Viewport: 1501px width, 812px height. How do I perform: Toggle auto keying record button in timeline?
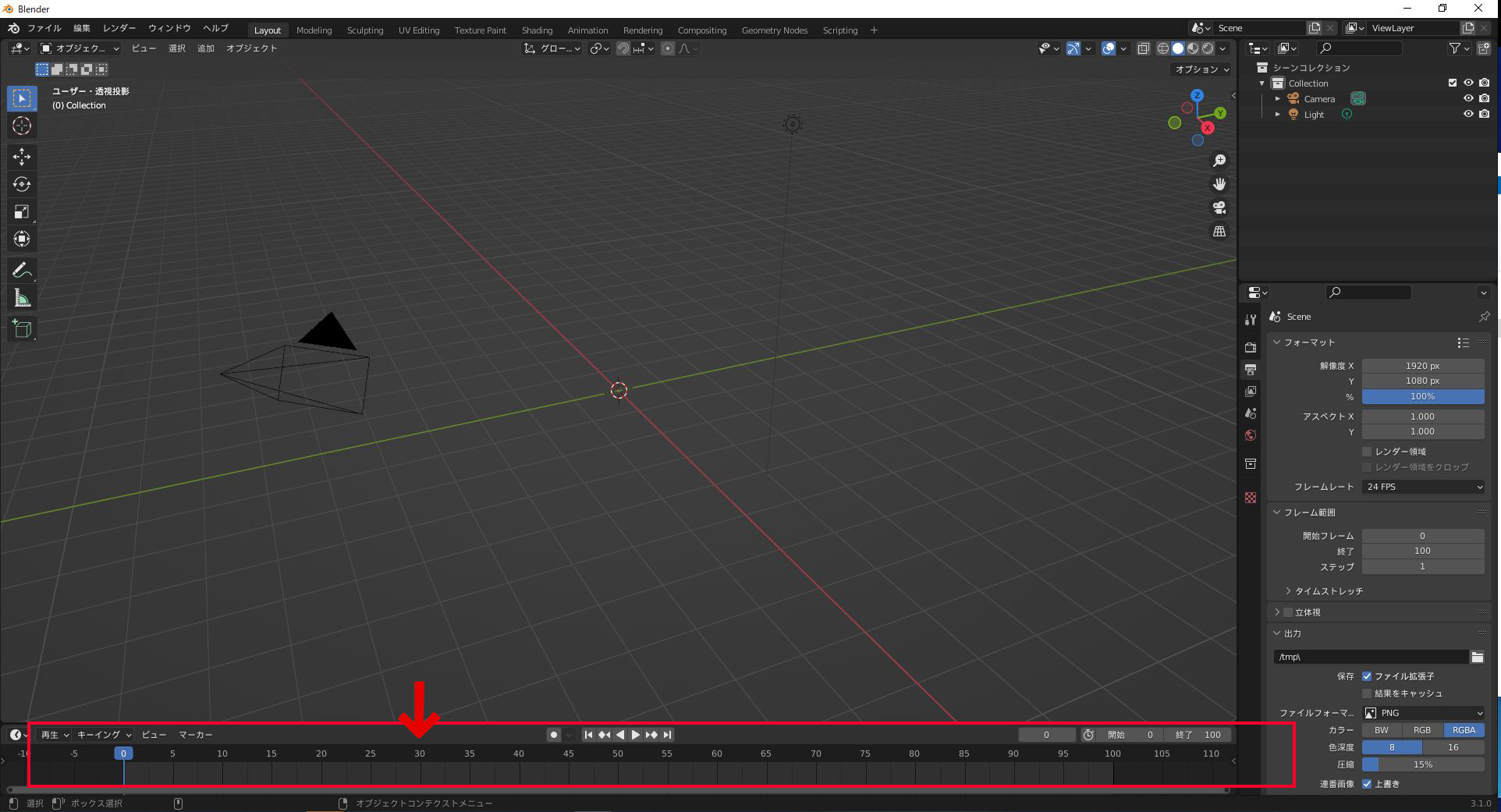coord(554,735)
